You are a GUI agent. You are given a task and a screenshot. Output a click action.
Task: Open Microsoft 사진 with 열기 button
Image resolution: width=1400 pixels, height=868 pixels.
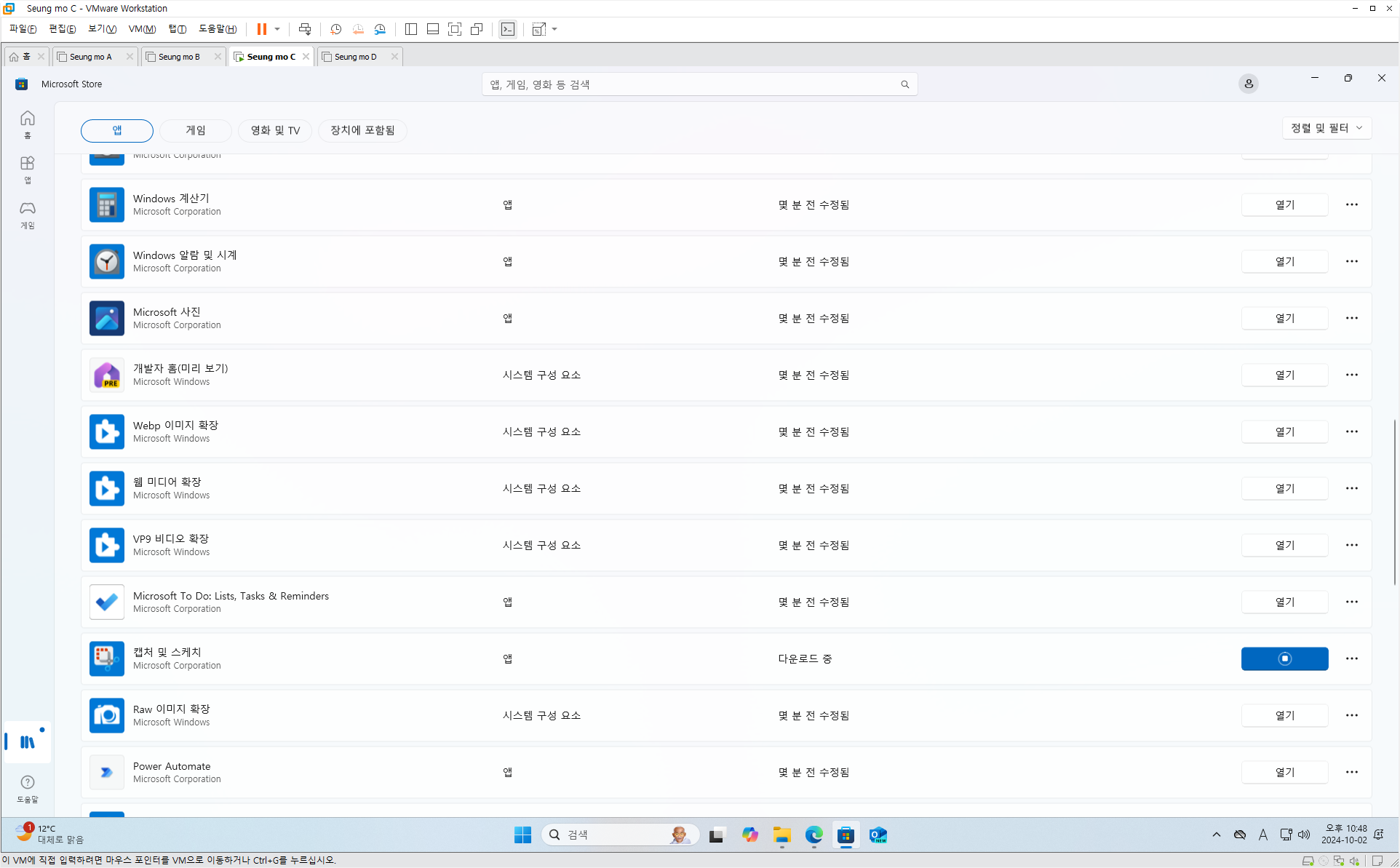click(x=1284, y=318)
